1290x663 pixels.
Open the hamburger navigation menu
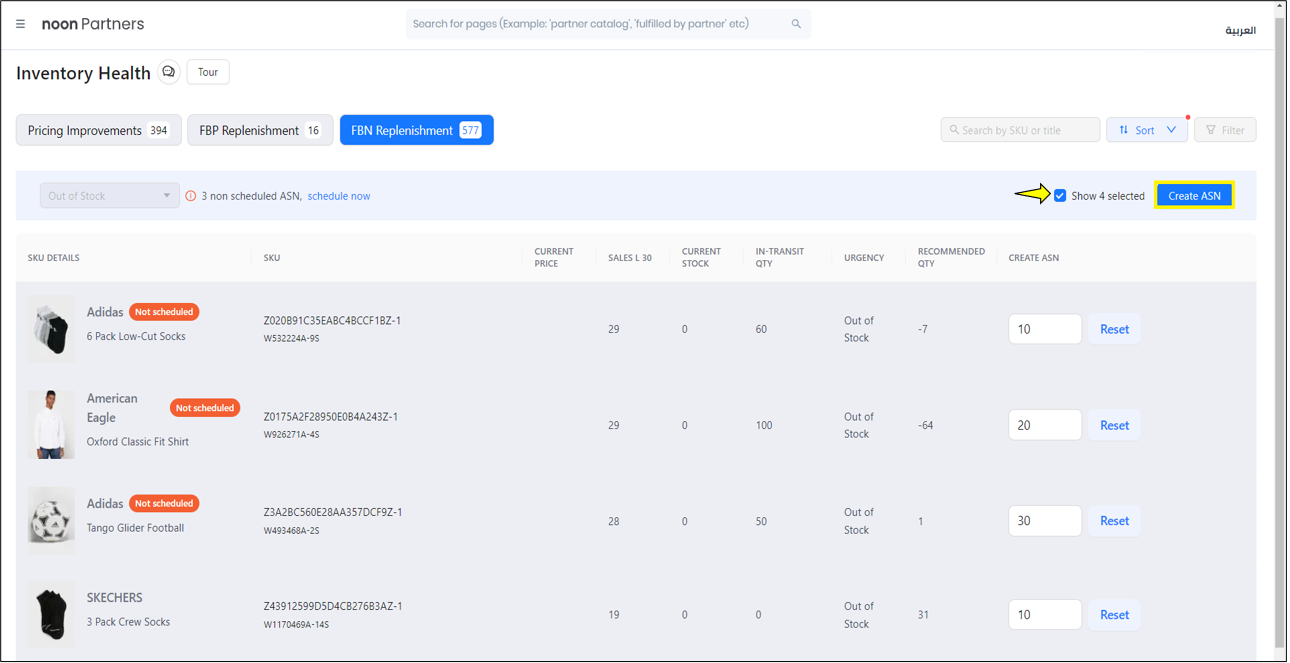pyautogui.click(x=20, y=24)
